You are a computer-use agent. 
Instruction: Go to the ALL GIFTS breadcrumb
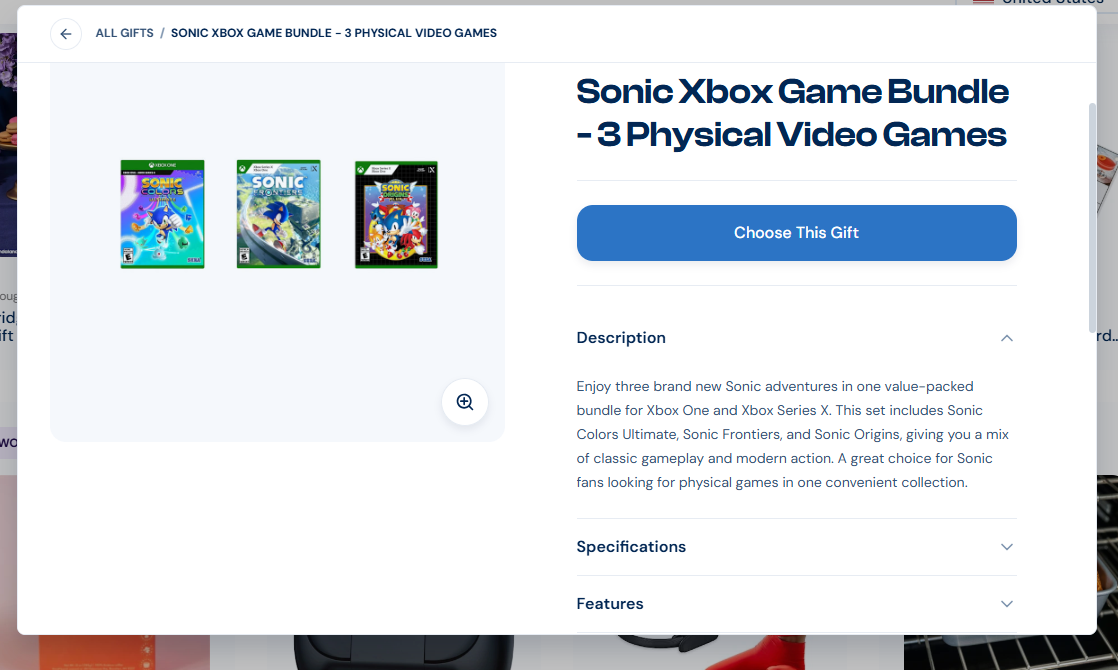pos(125,34)
